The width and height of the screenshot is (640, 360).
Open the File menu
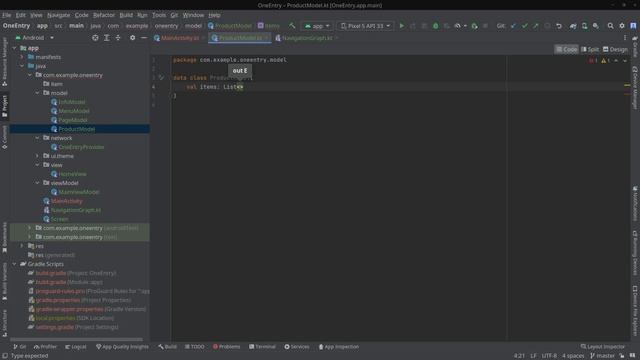point(7,15)
